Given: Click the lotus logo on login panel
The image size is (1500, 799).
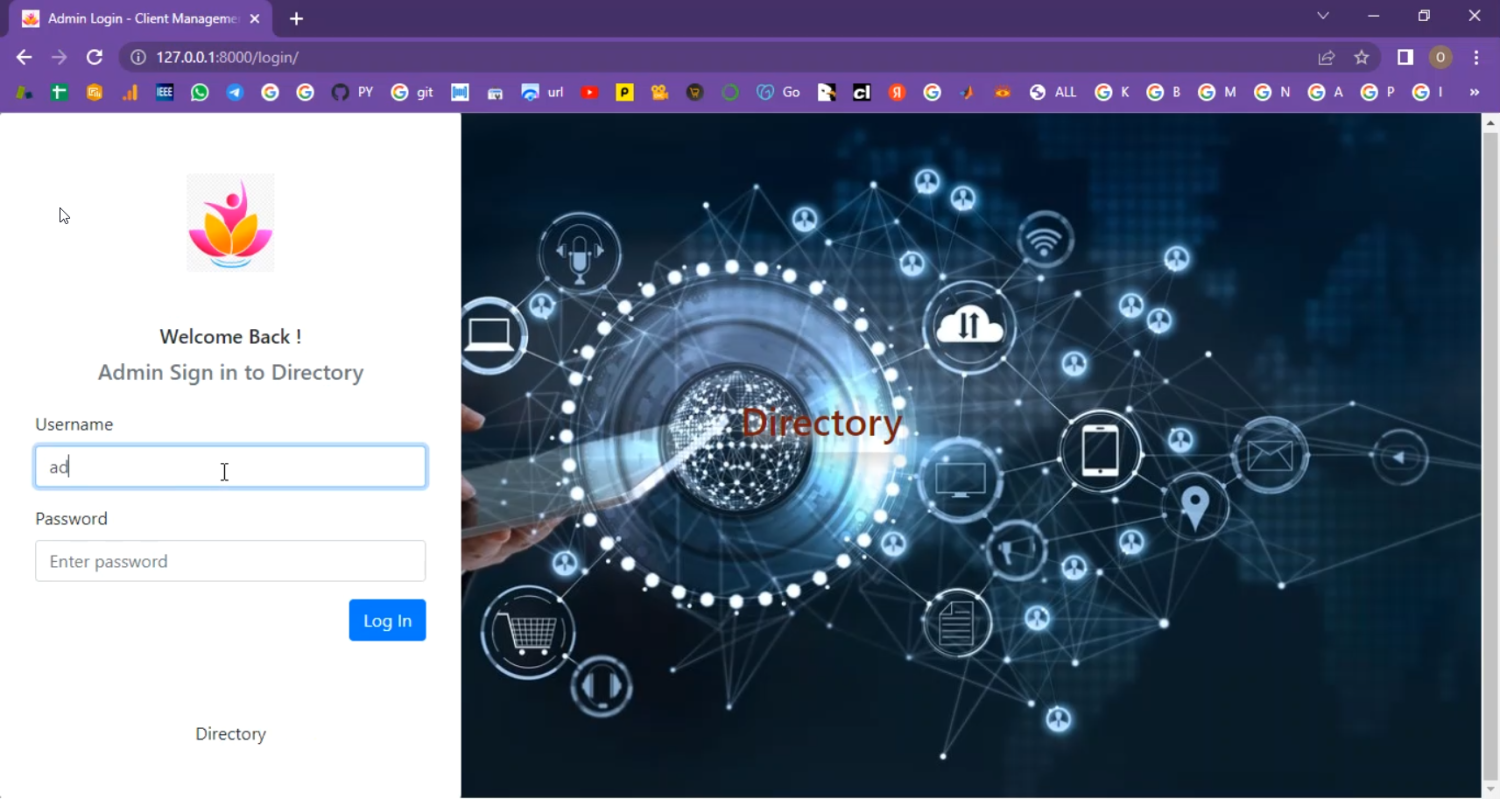Looking at the screenshot, I should [231, 223].
